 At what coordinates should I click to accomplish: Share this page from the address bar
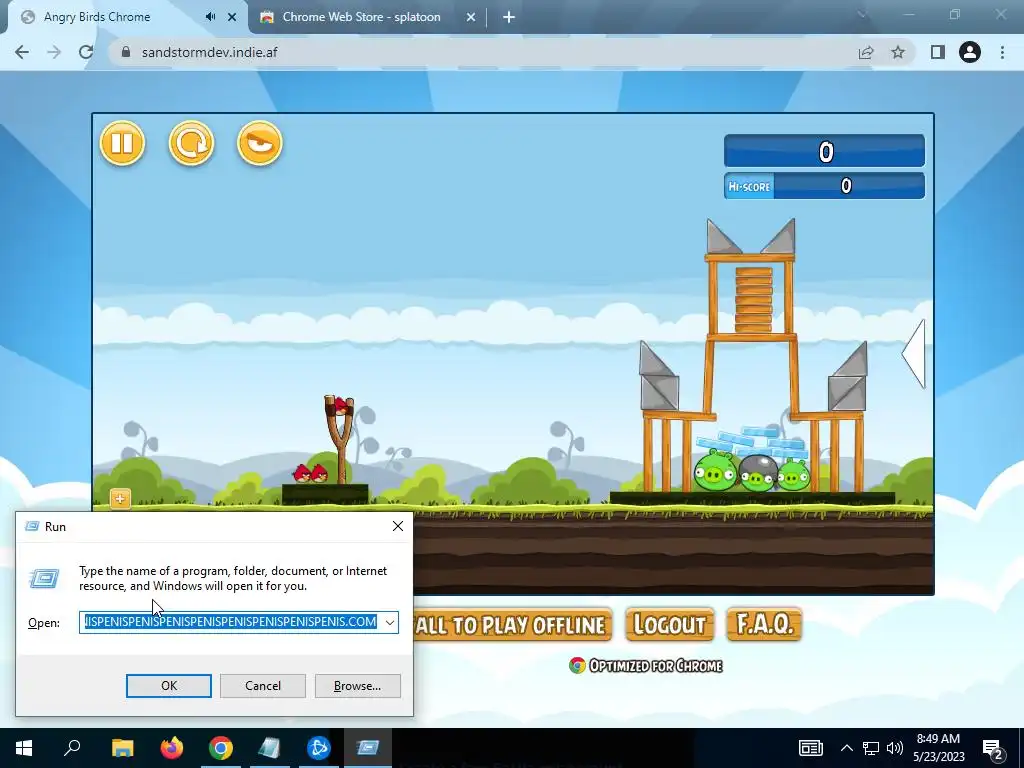[866, 52]
